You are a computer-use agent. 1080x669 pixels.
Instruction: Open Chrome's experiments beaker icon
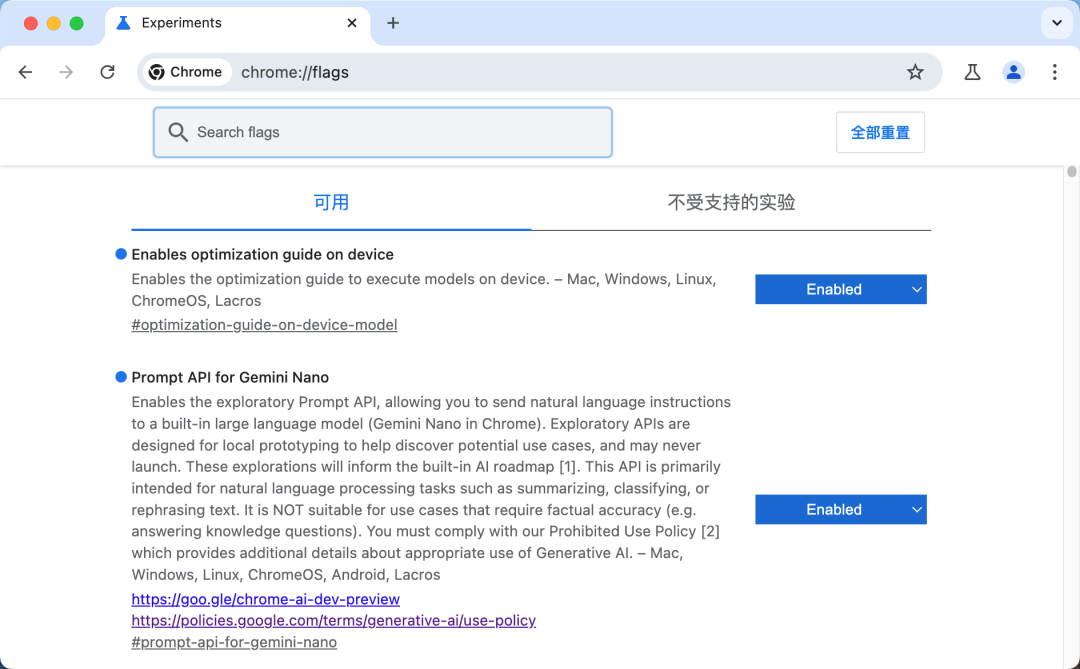(971, 72)
